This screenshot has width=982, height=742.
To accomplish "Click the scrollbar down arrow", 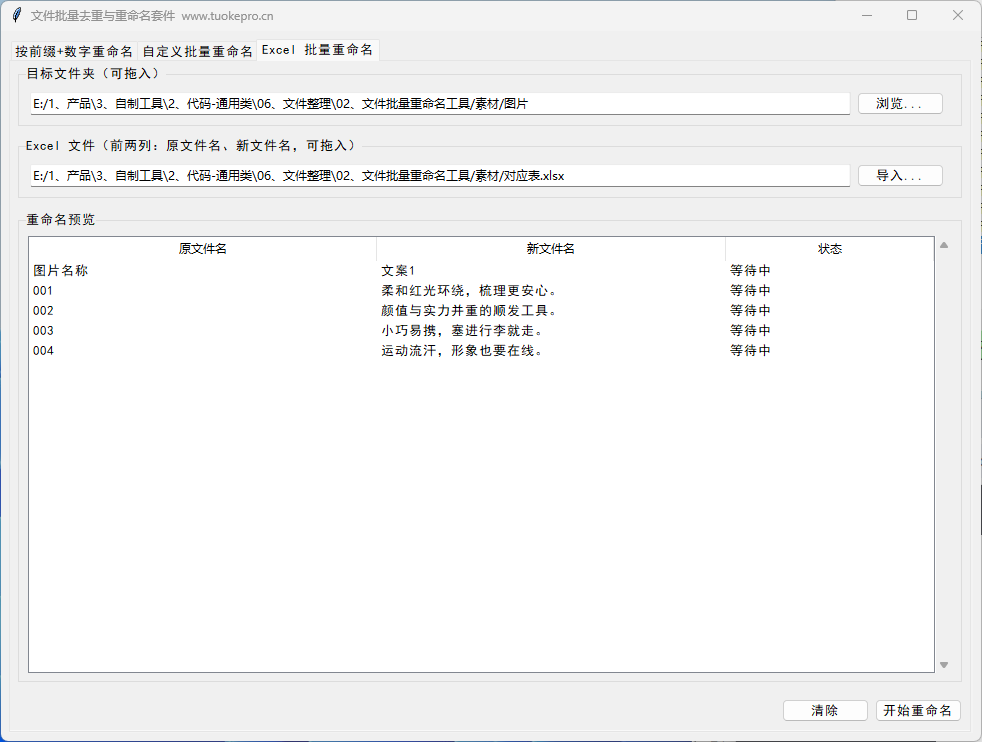I will coord(942,663).
